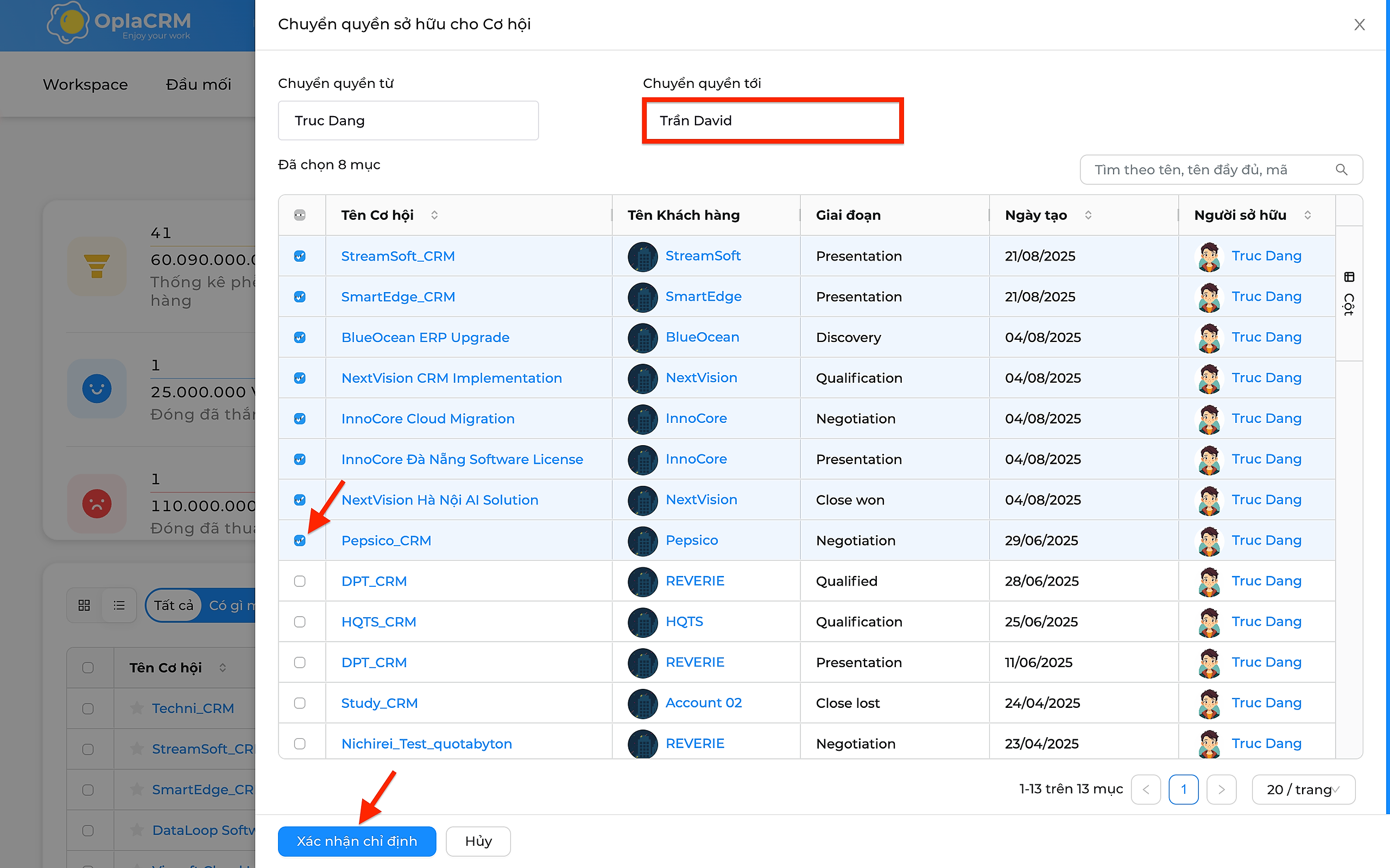This screenshot has height=868, width=1390.
Task: Click the HQTS company avatar icon
Action: pyautogui.click(x=642, y=622)
